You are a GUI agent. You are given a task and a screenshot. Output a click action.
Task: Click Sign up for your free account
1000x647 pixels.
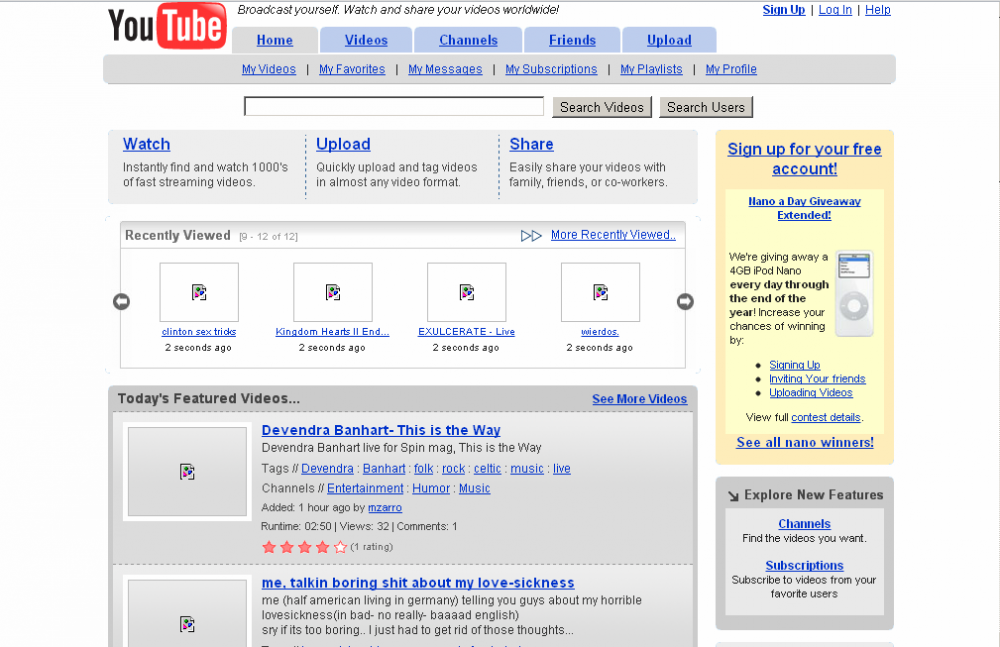pyautogui.click(x=804, y=159)
